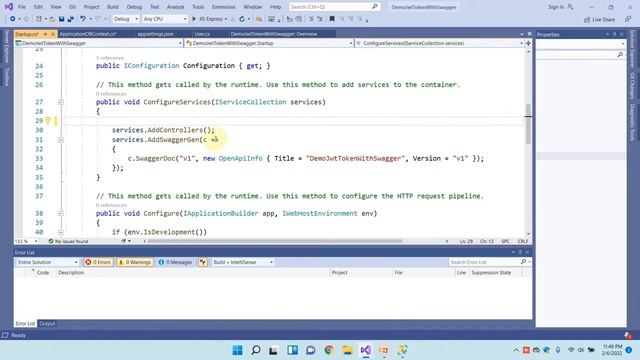Switch to the Output tab
The width and height of the screenshot is (640, 360).
point(47,324)
